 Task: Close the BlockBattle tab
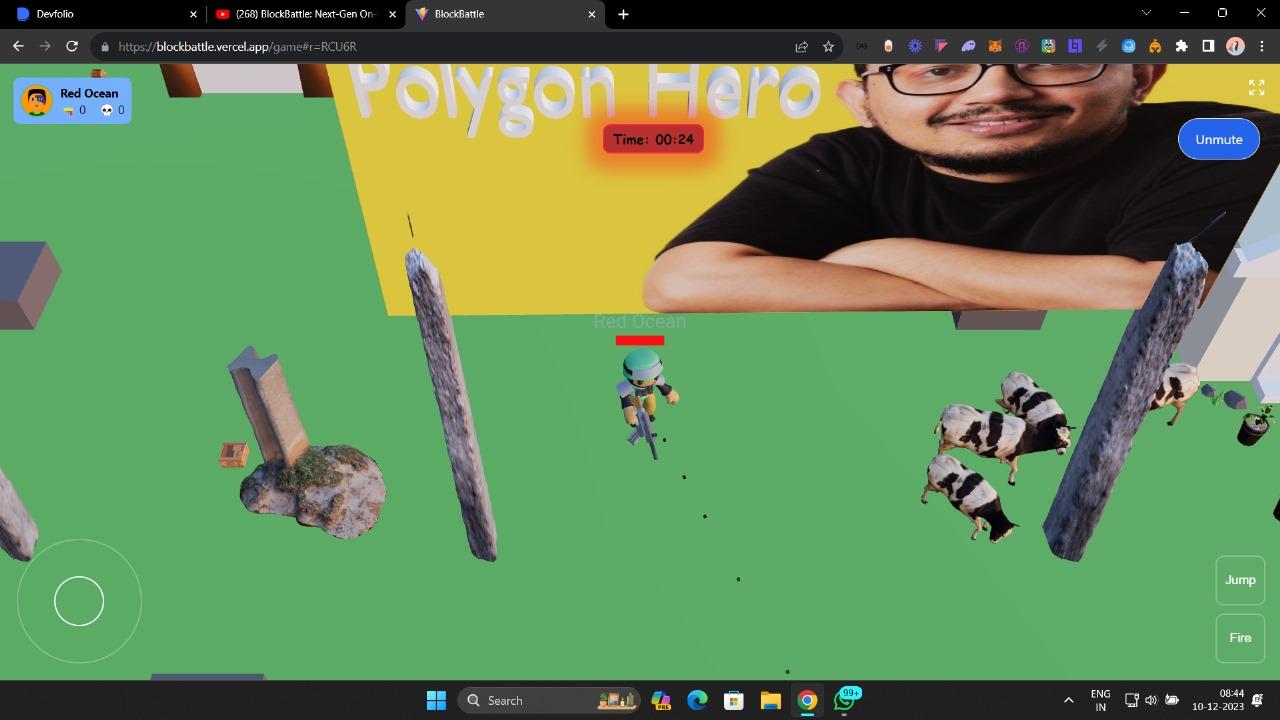tap(592, 14)
